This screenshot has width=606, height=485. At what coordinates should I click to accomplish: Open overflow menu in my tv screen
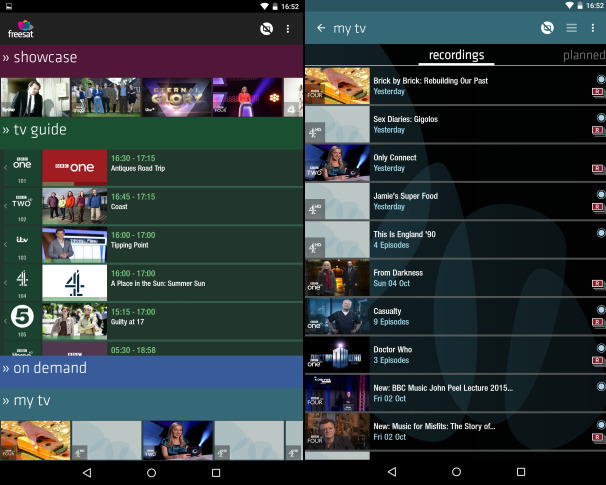593,28
